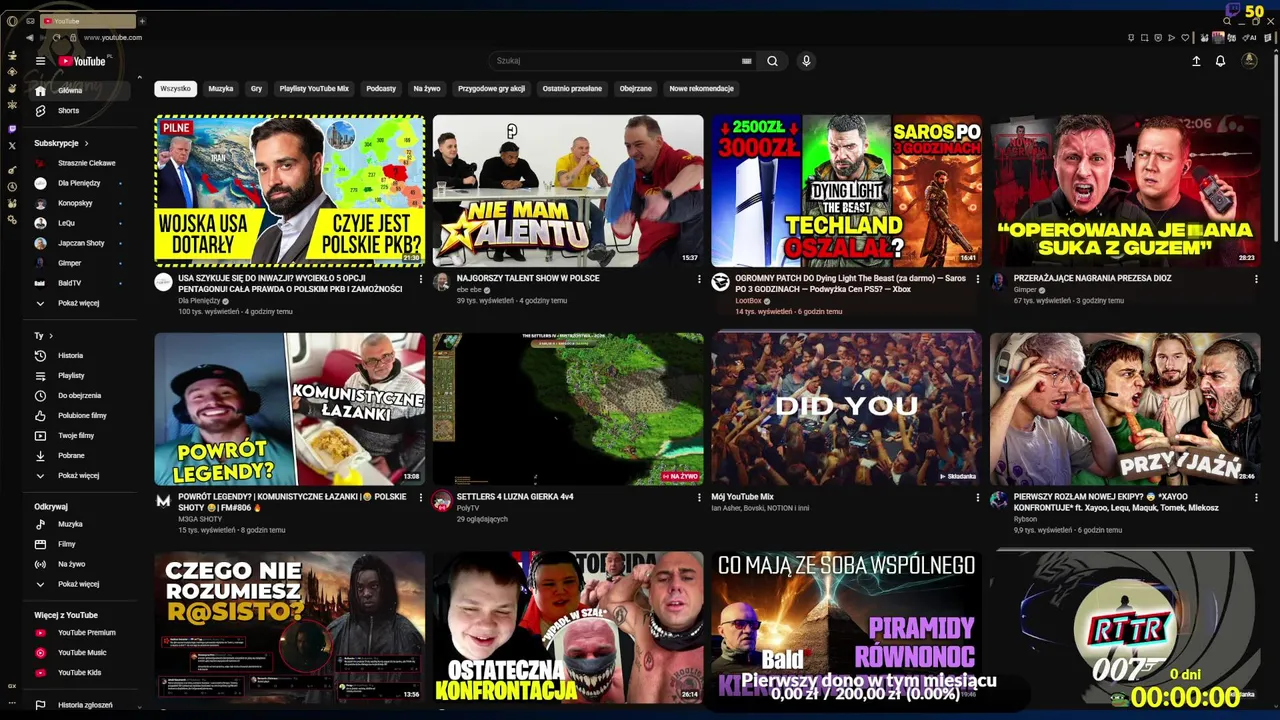Screen dimensions: 1280x720
Task: Open Shorts in the sidebar
Action: [x=78, y=111]
